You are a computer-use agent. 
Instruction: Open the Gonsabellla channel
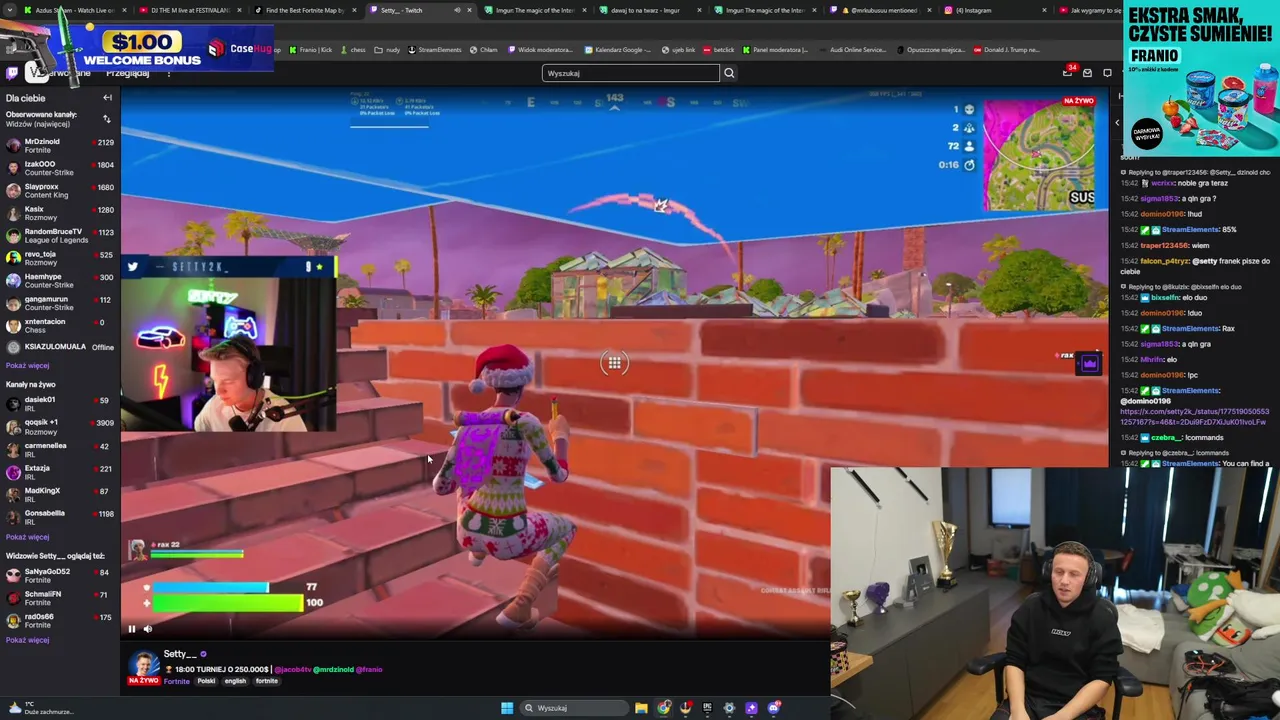pos(60,517)
